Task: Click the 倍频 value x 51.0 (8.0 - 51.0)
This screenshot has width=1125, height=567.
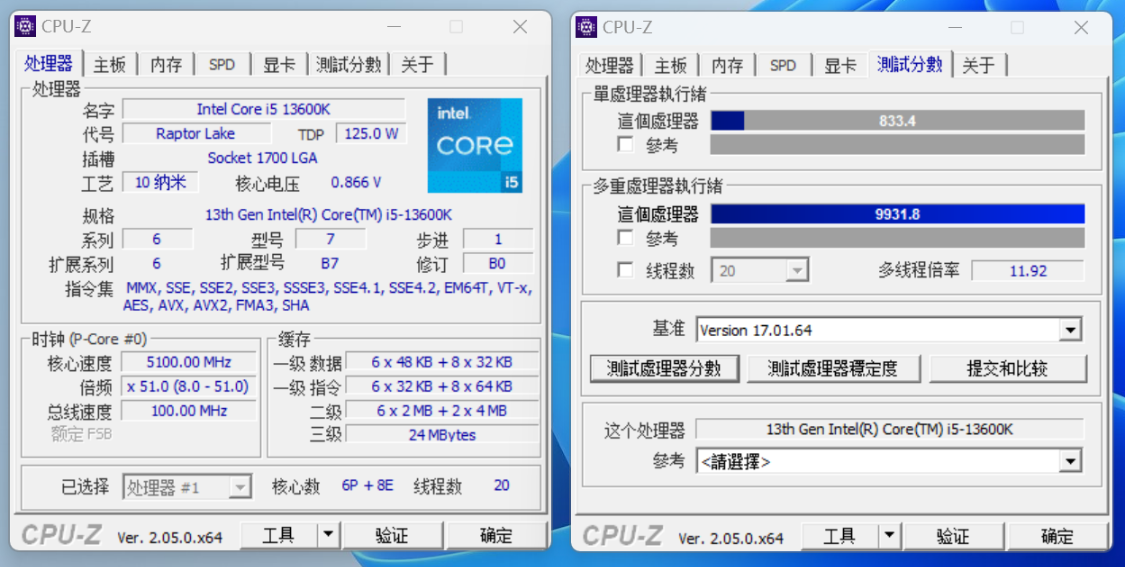Action: [x=189, y=386]
